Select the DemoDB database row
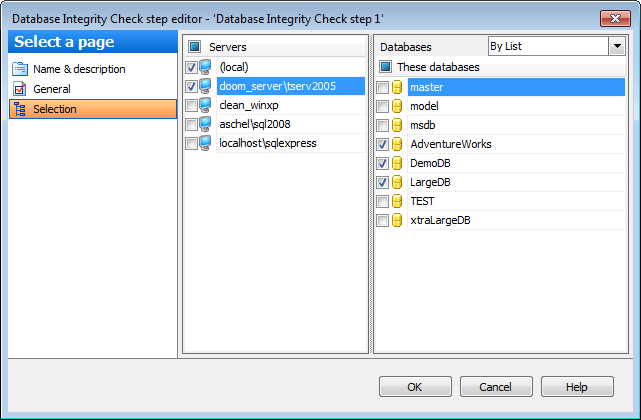 tap(500, 163)
